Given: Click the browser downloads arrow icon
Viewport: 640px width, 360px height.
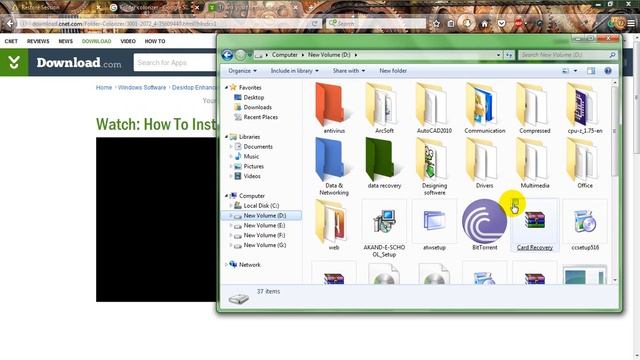Looking at the screenshot, I should point(468,23).
